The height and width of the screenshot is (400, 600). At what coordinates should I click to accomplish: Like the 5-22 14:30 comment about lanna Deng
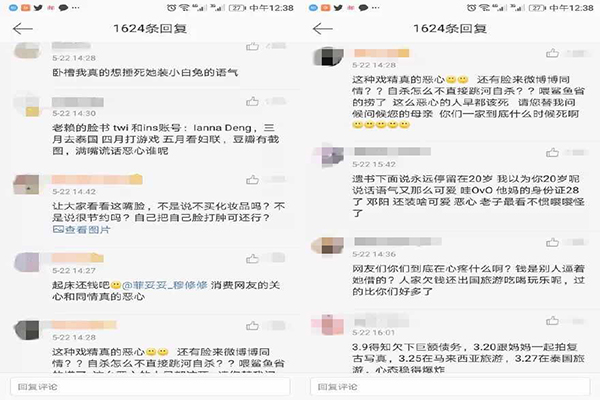(252, 101)
